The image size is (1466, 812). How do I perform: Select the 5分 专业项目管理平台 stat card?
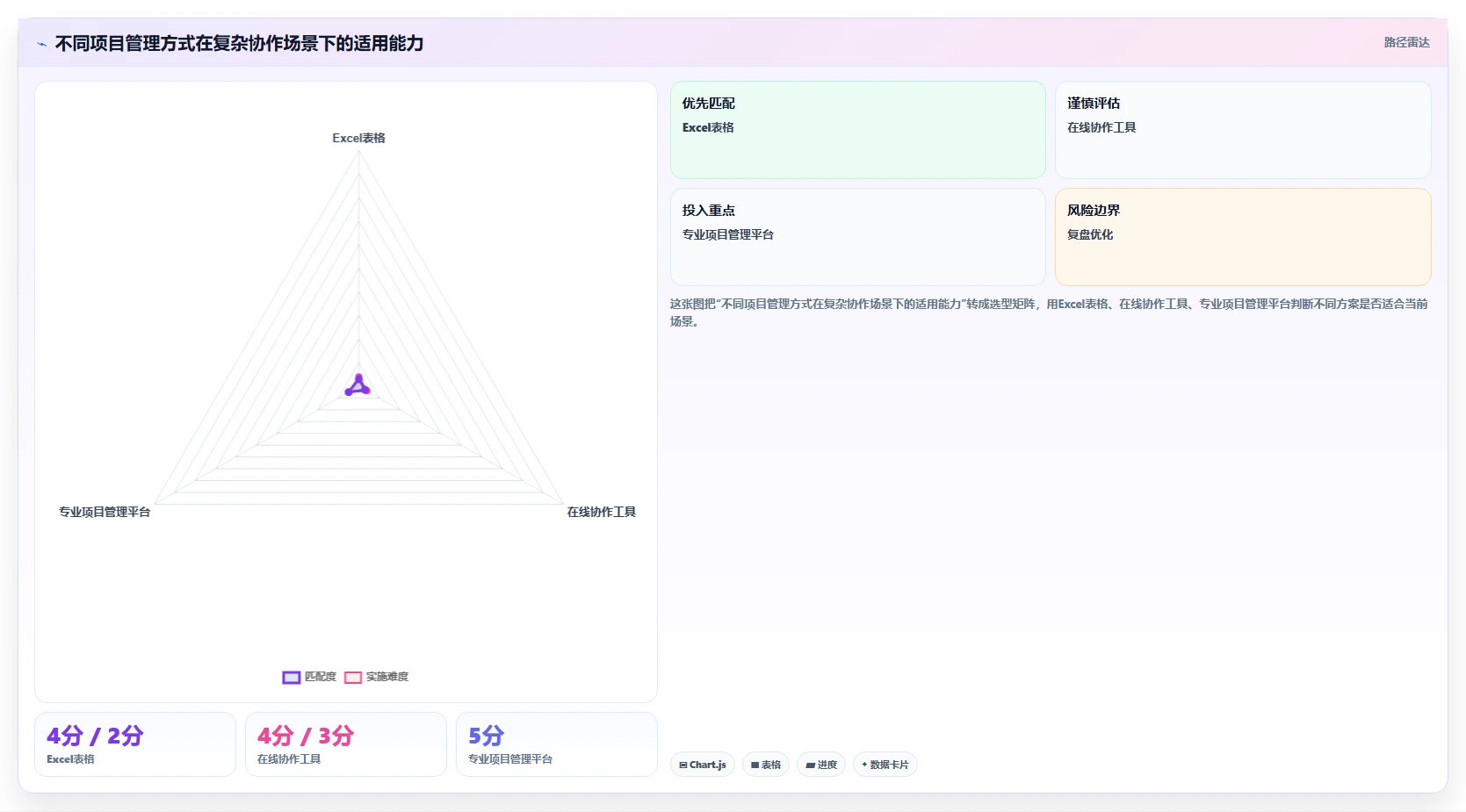pos(557,744)
